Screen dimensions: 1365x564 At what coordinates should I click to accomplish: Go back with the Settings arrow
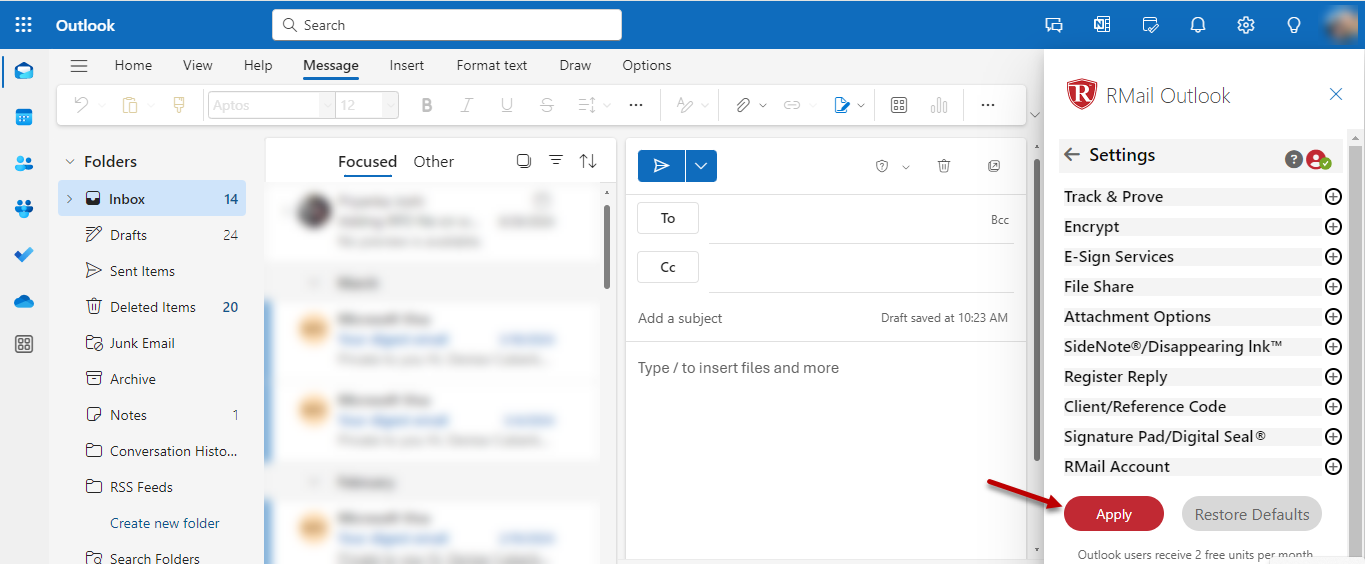[1073, 155]
